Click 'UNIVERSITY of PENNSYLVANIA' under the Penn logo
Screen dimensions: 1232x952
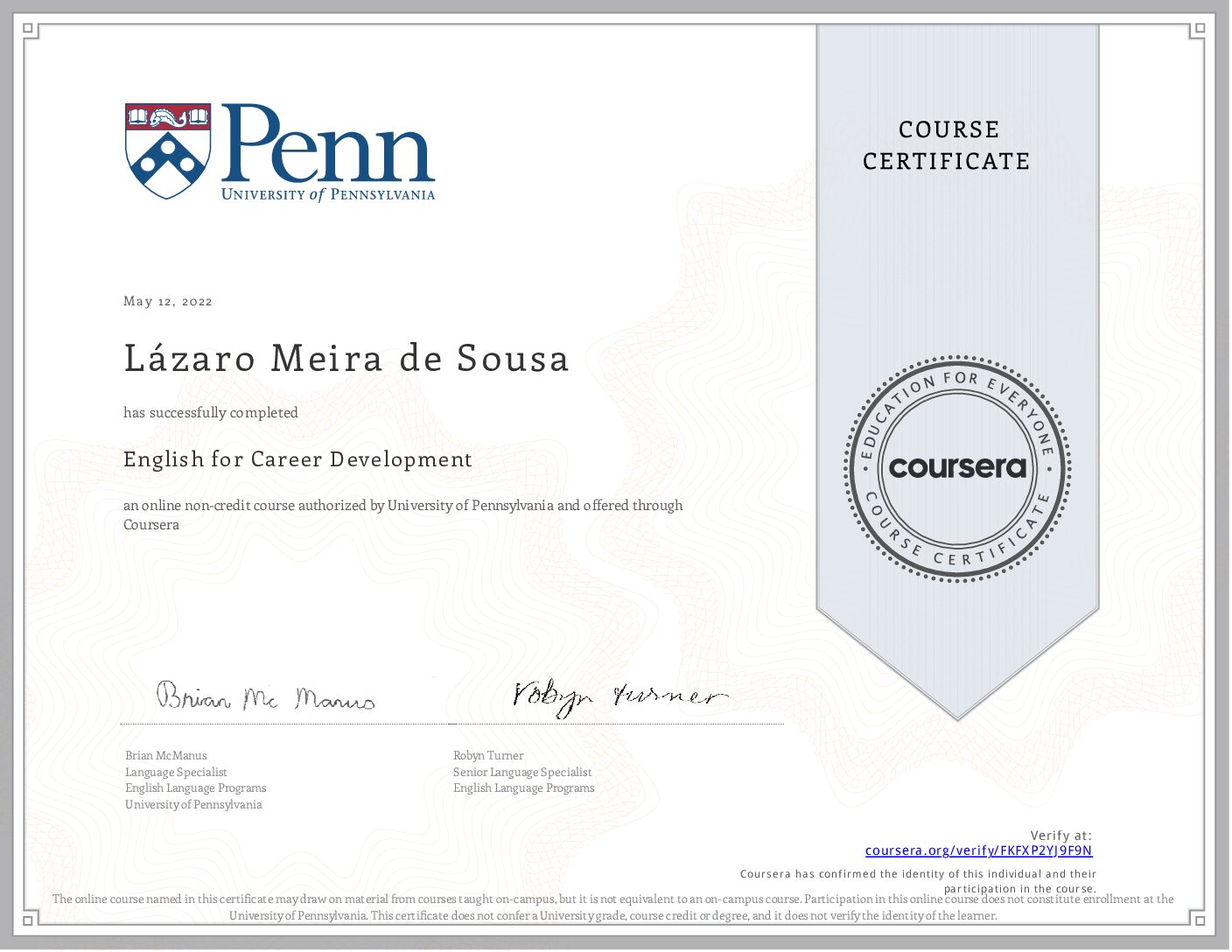[x=328, y=194]
